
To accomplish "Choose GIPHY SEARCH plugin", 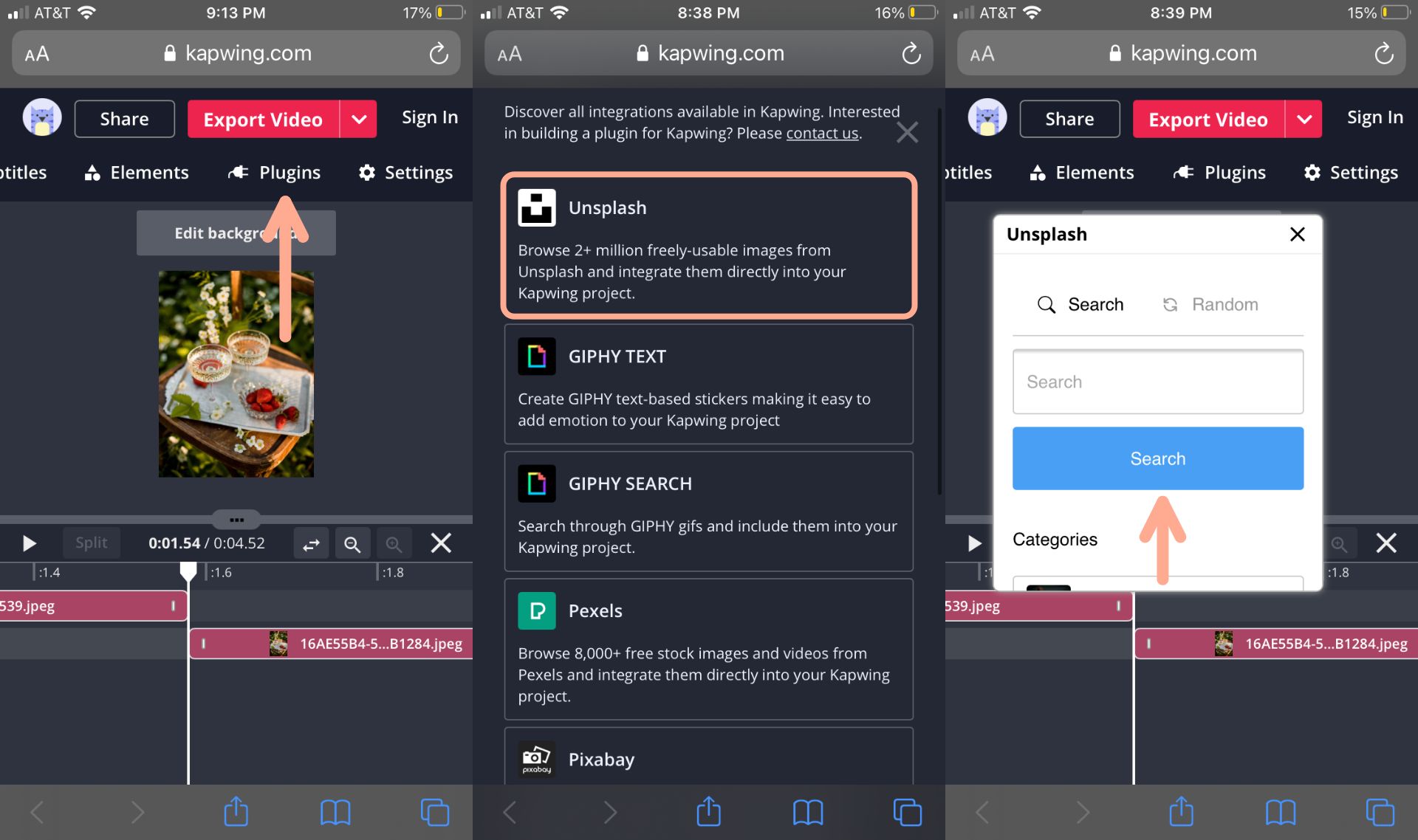I will pos(708,511).
